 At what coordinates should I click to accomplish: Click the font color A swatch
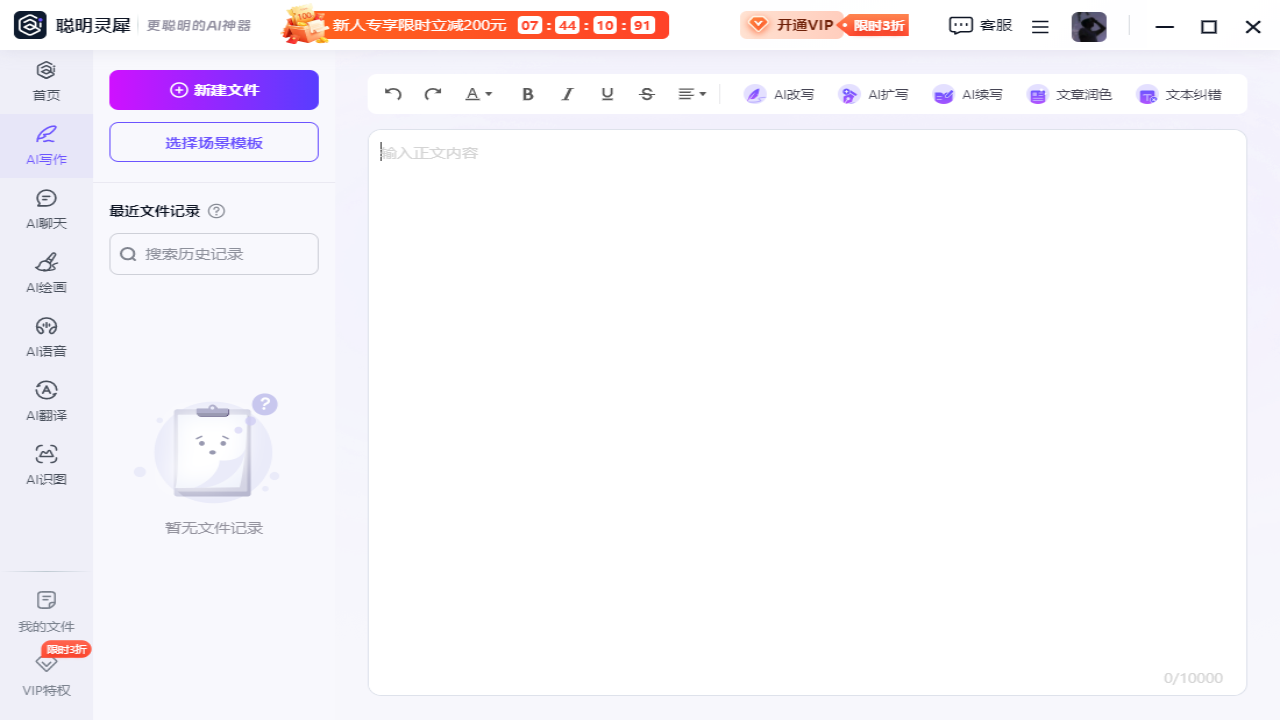[x=473, y=94]
